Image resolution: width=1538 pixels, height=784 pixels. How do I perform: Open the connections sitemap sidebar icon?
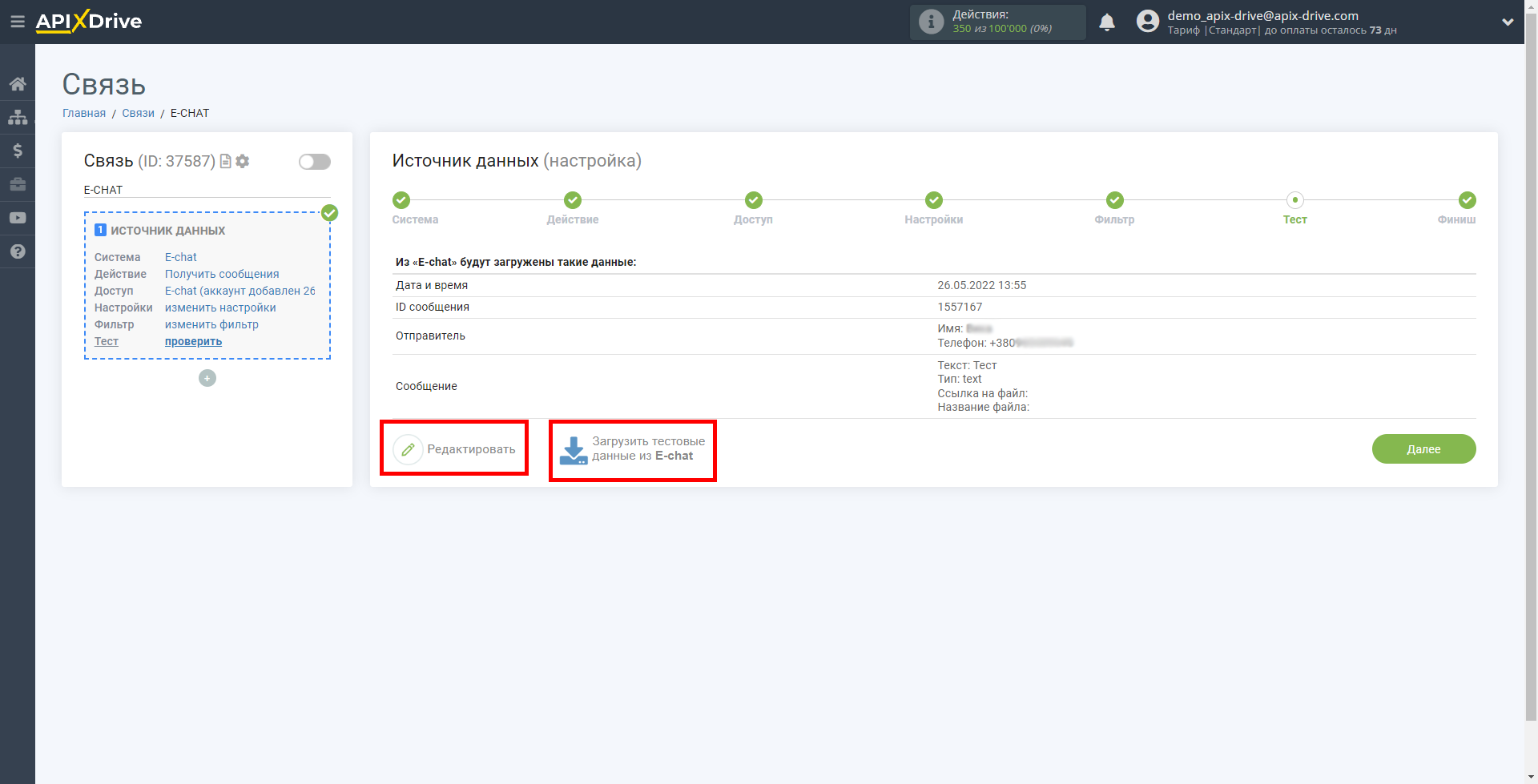point(18,117)
